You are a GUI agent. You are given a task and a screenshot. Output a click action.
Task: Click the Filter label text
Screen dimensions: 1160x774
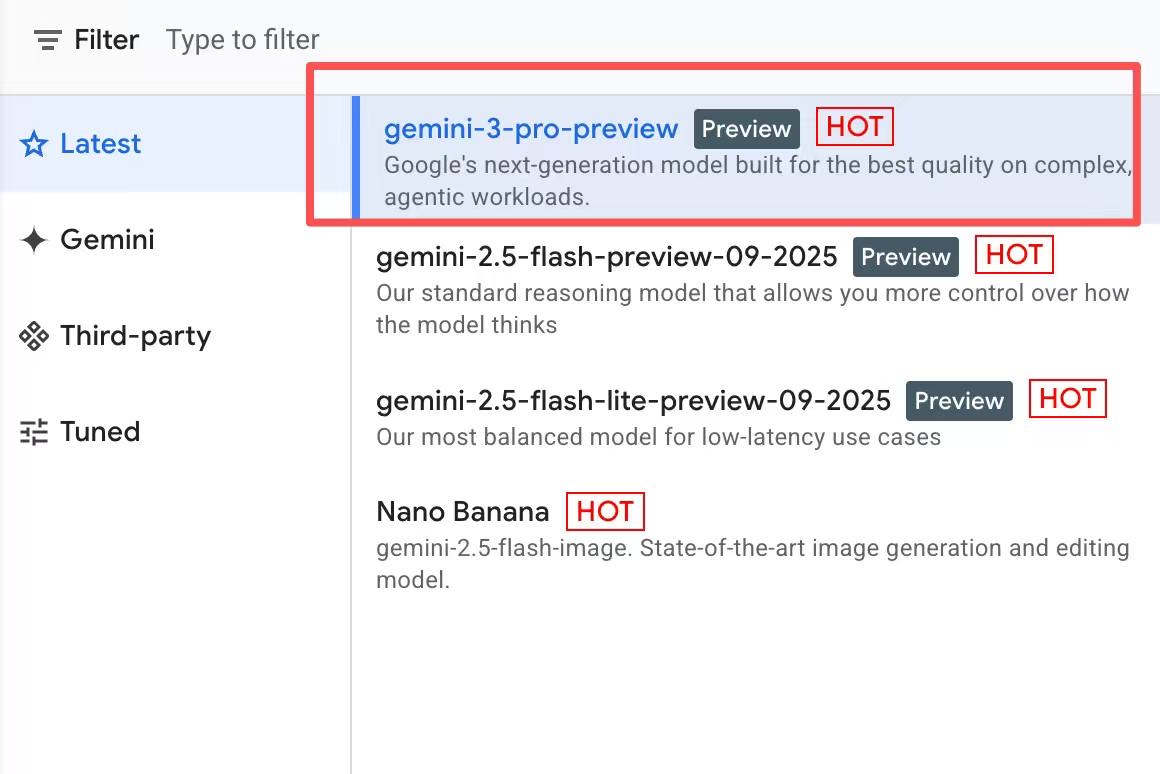pyautogui.click(x=107, y=40)
